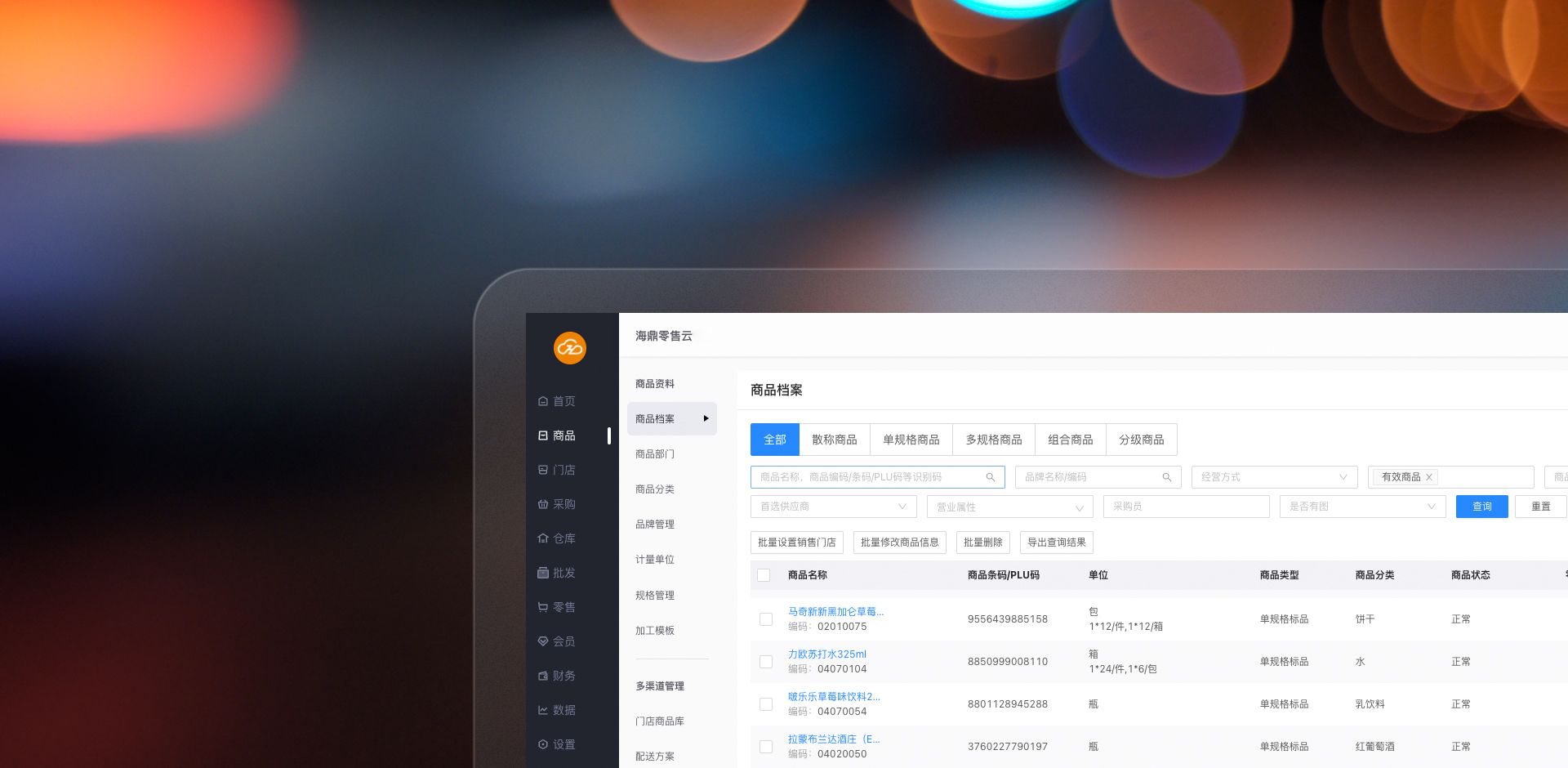Focus the 采购员 input field
Viewport: 1568px width, 768px height.
(1187, 507)
